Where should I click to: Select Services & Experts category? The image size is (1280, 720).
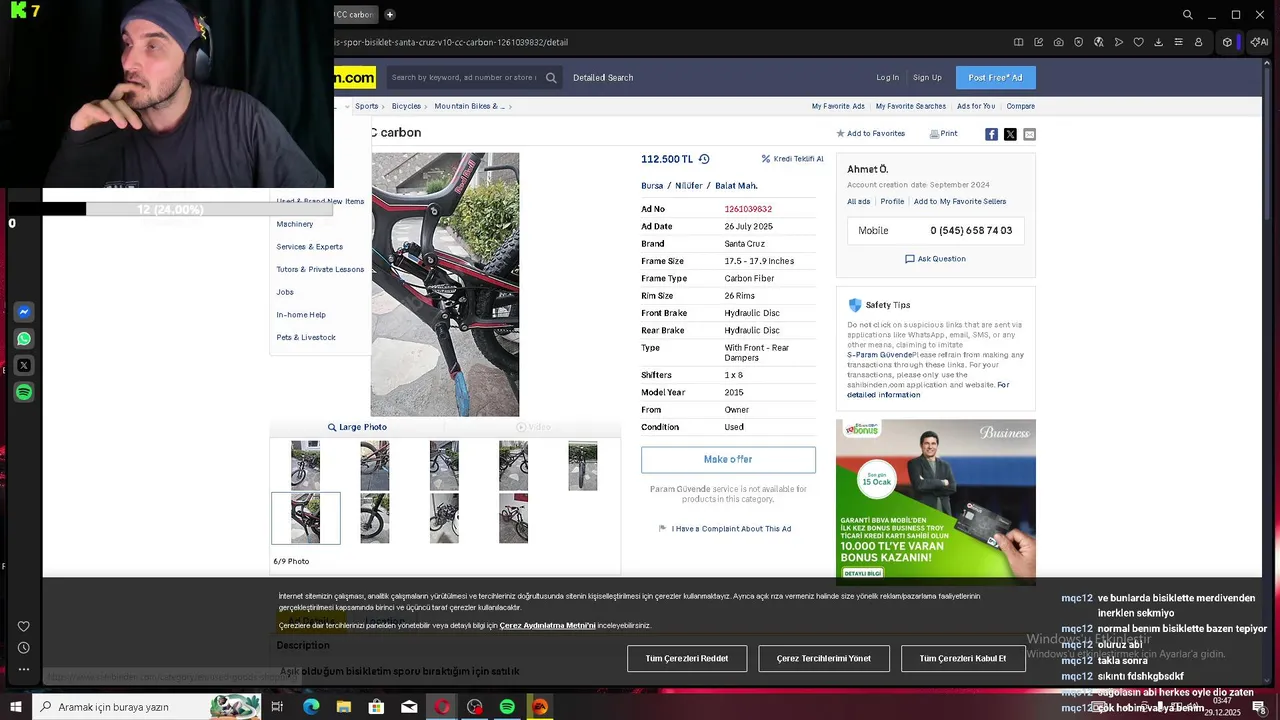point(309,247)
